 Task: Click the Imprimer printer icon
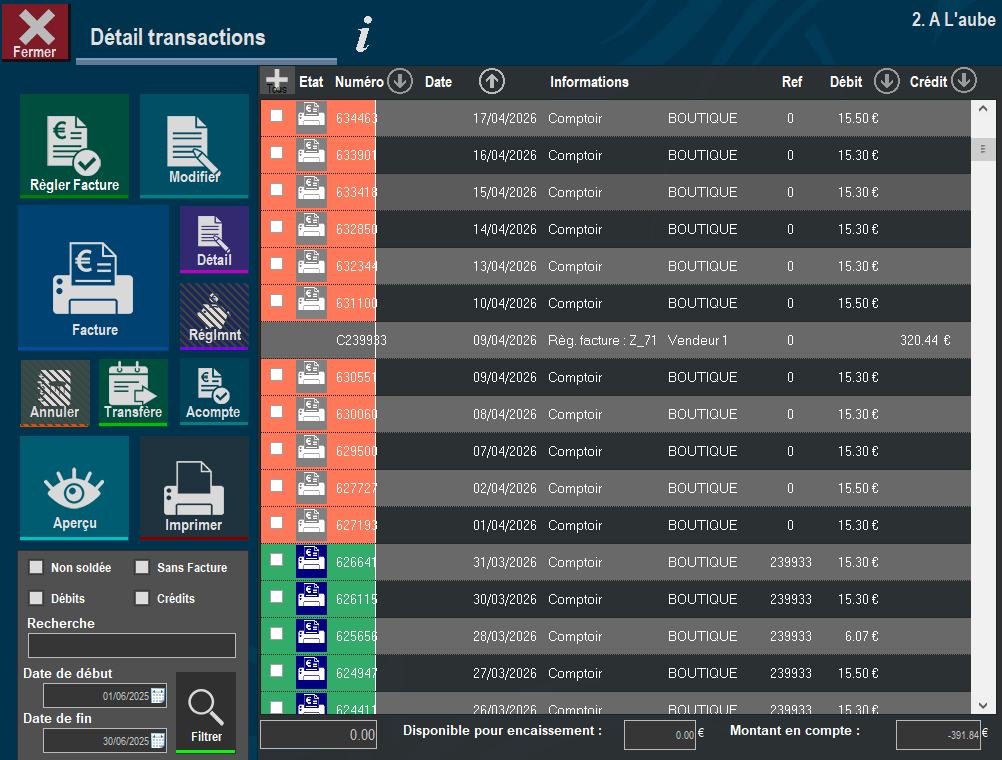(194, 488)
